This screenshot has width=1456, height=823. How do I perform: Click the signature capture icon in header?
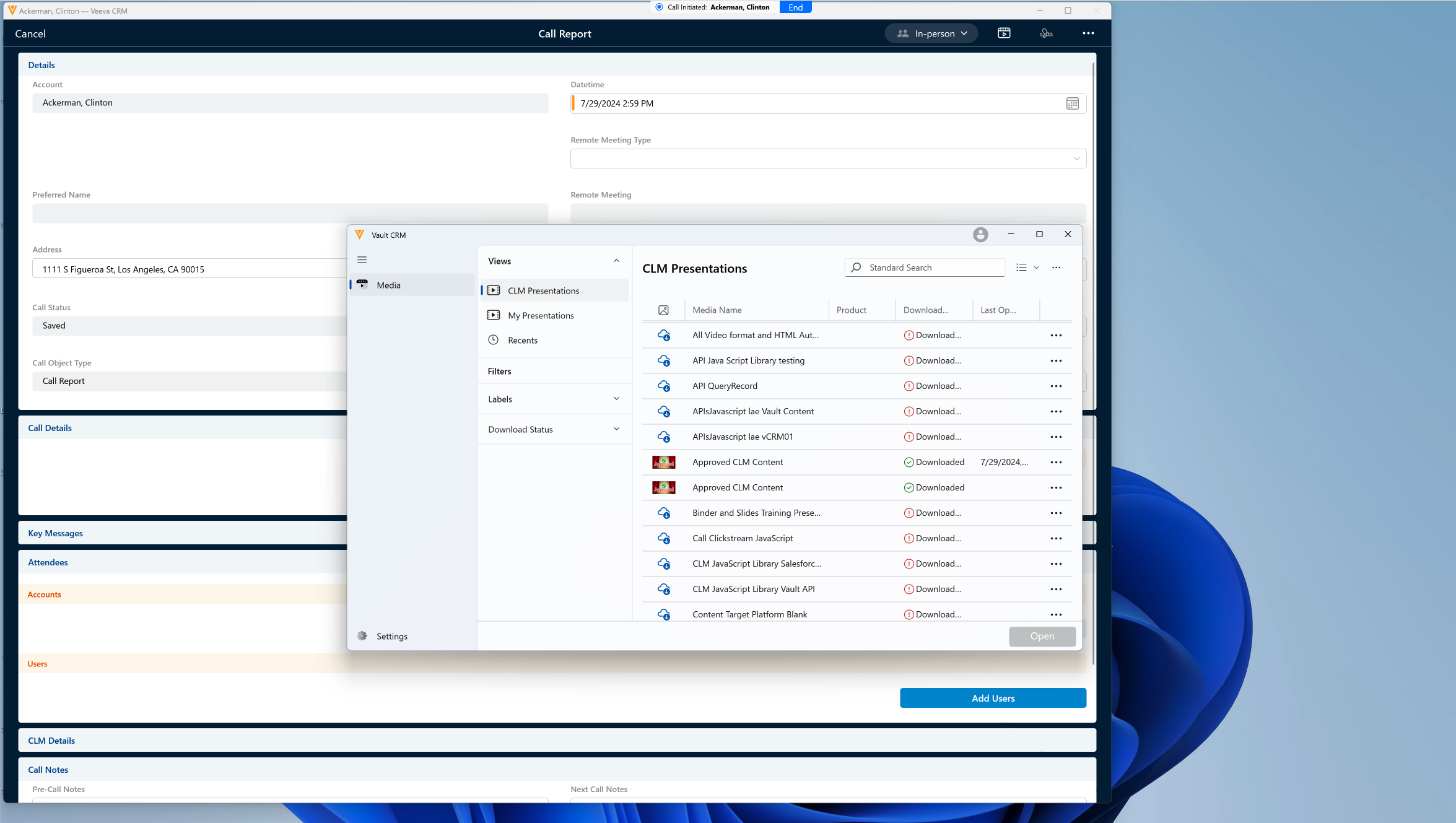pyautogui.click(x=1046, y=33)
